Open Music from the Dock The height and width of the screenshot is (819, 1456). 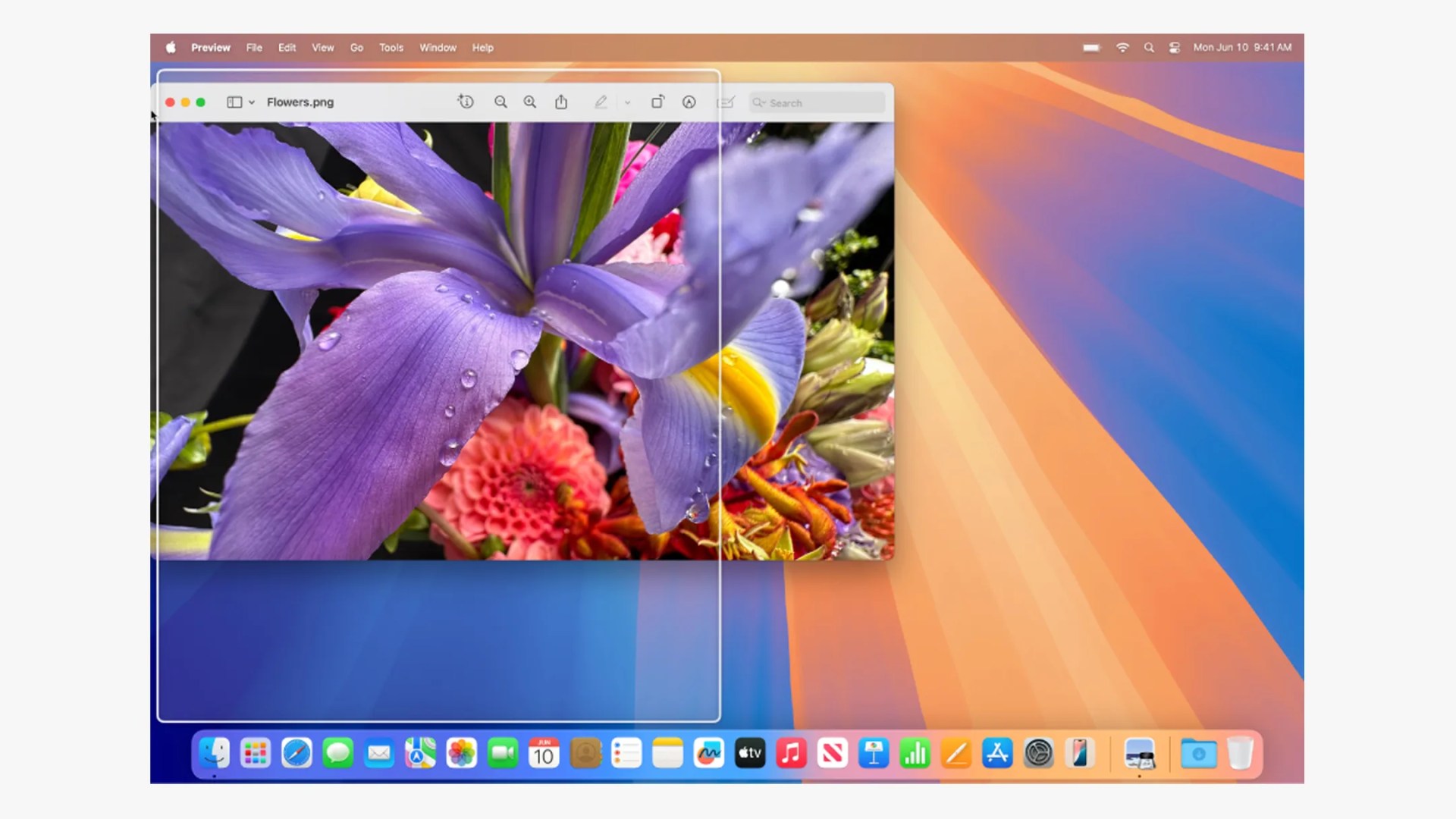pos(791,753)
